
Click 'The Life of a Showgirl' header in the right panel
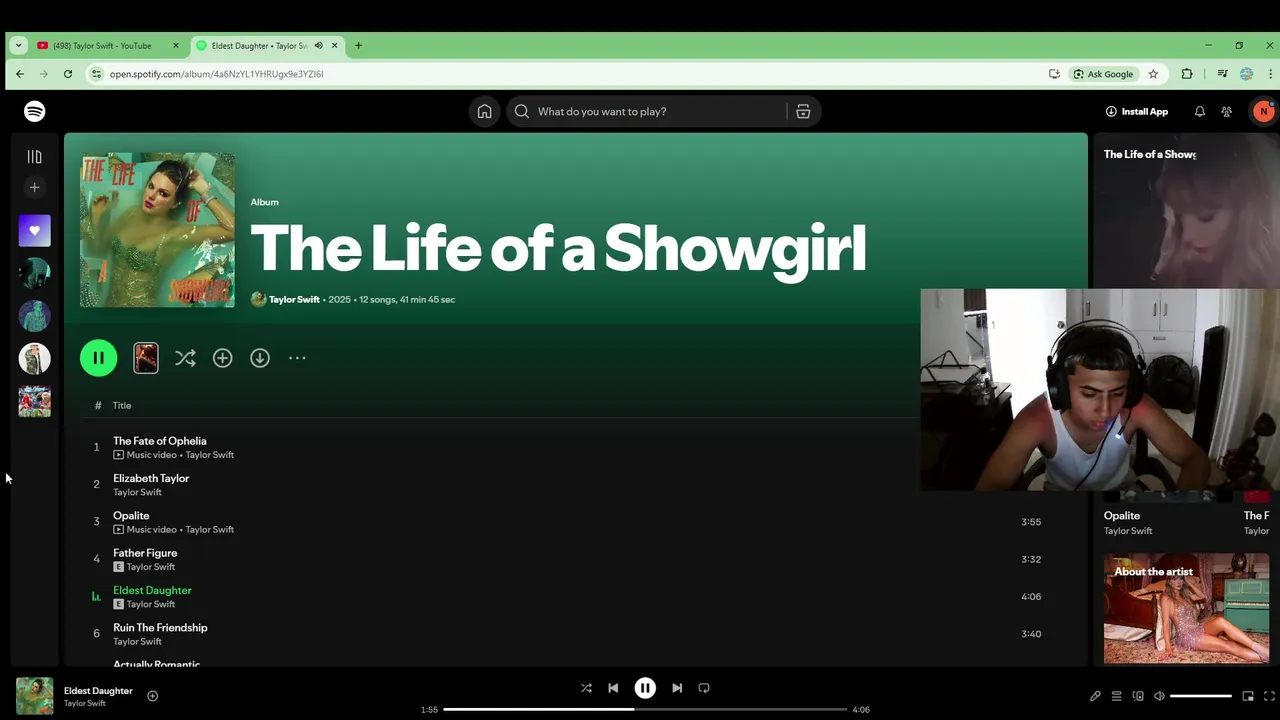tap(1150, 154)
